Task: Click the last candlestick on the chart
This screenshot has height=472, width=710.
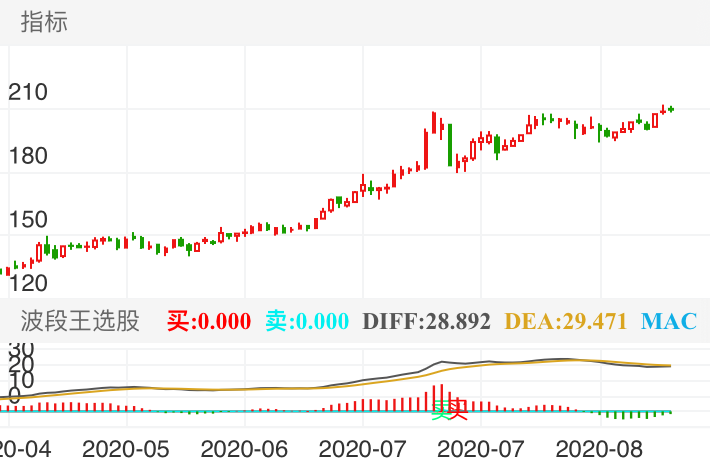Action: tap(671, 108)
